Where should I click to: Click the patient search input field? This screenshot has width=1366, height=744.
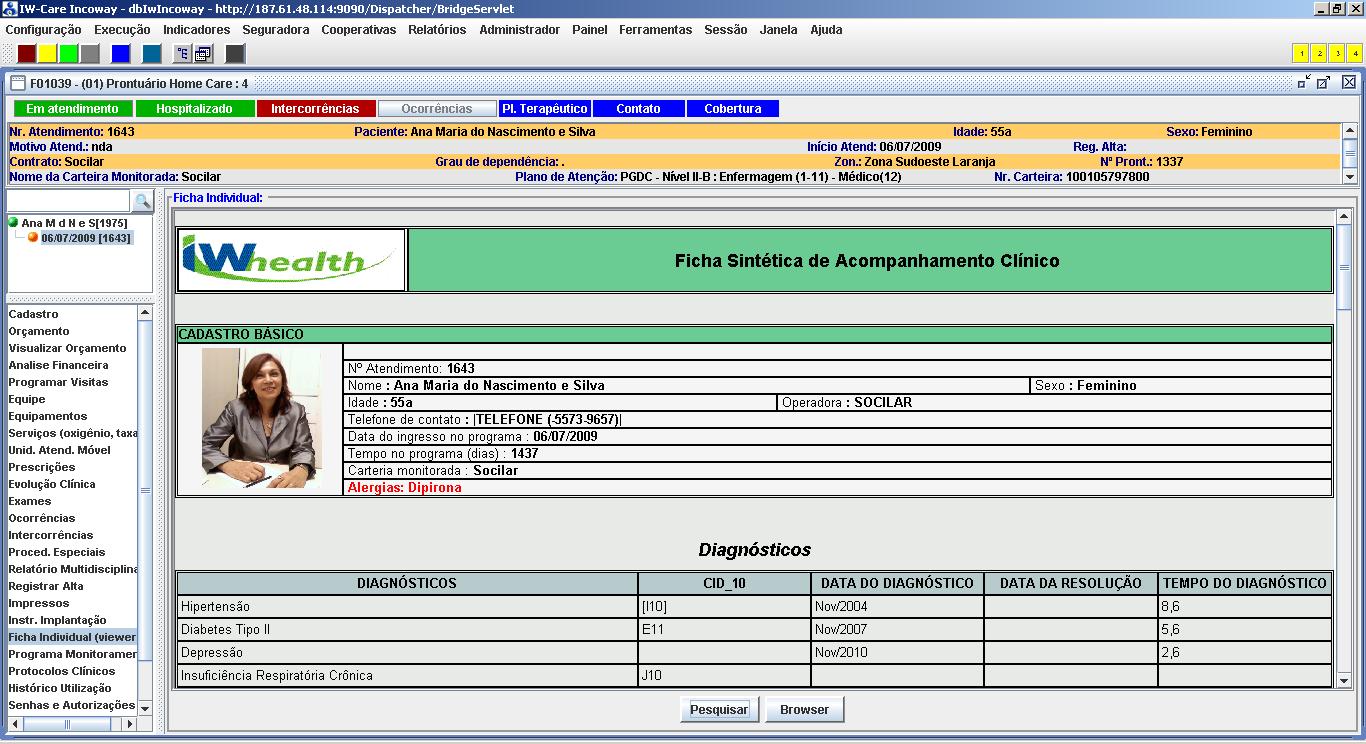(x=69, y=202)
